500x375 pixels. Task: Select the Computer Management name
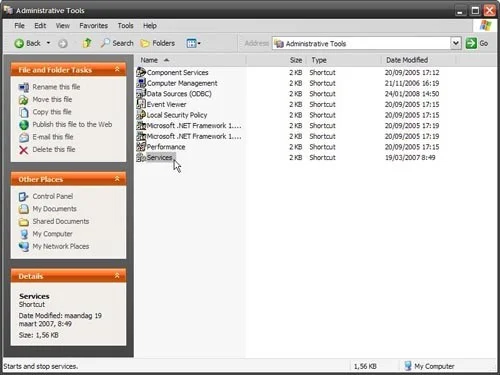pyautogui.click(x=182, y=83)
